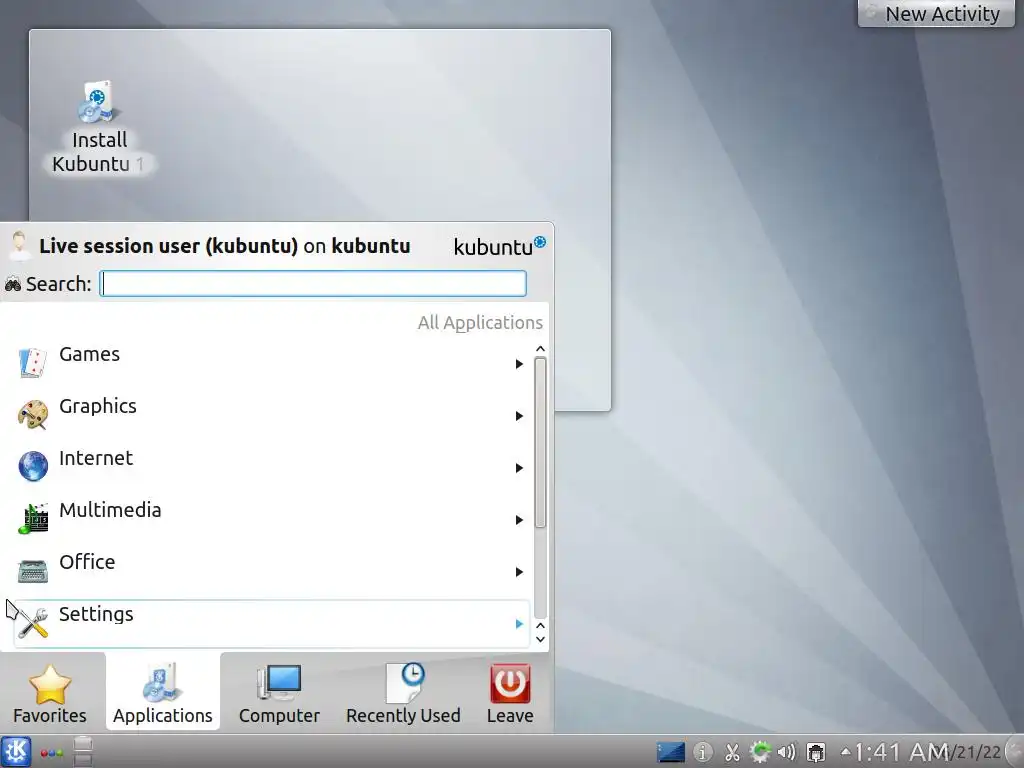The width and height of the screenshot is (1024, 768).
Task: Click the Office typewriter icon
Action: coord(33,571)
